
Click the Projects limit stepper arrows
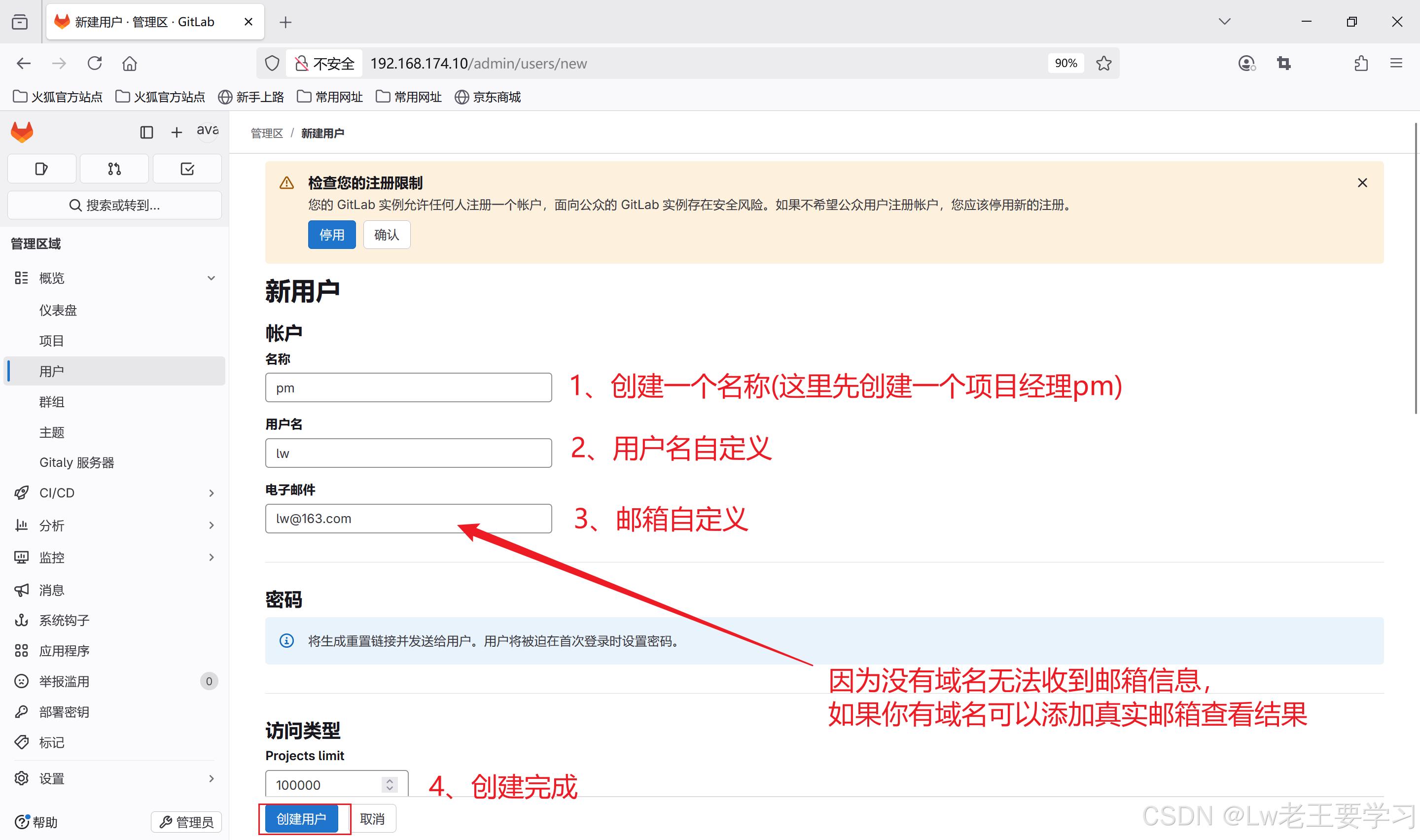click(390, 784)
